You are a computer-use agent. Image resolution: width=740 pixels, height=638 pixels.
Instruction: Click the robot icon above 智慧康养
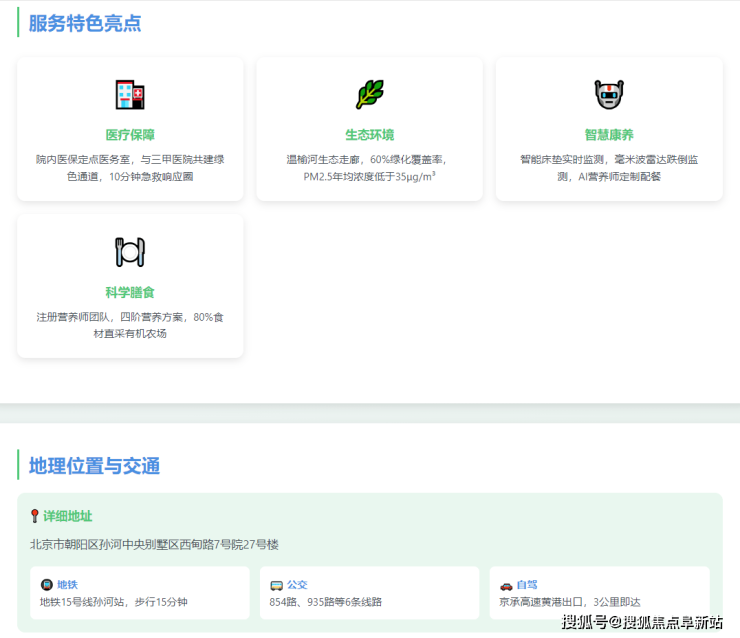[x=608, y=95]
